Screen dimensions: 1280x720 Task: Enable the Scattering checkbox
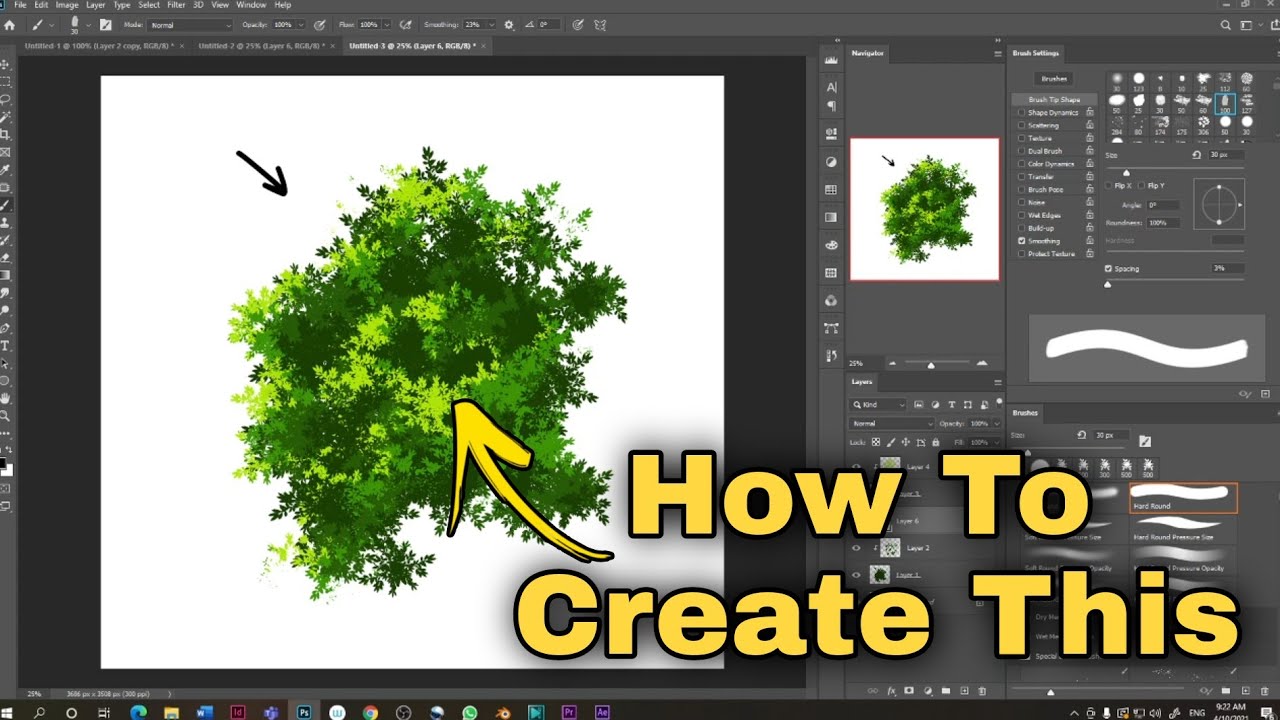[1021, 126]
